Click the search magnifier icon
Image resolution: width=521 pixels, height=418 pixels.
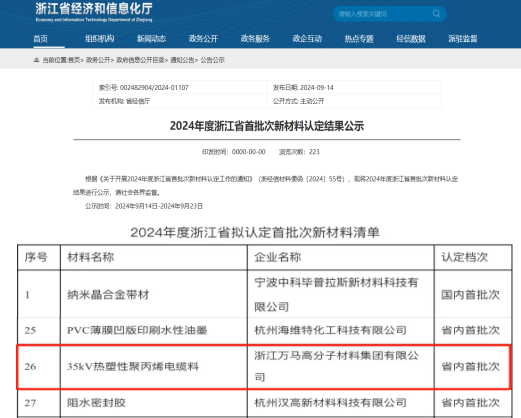(x=436, y=14)
